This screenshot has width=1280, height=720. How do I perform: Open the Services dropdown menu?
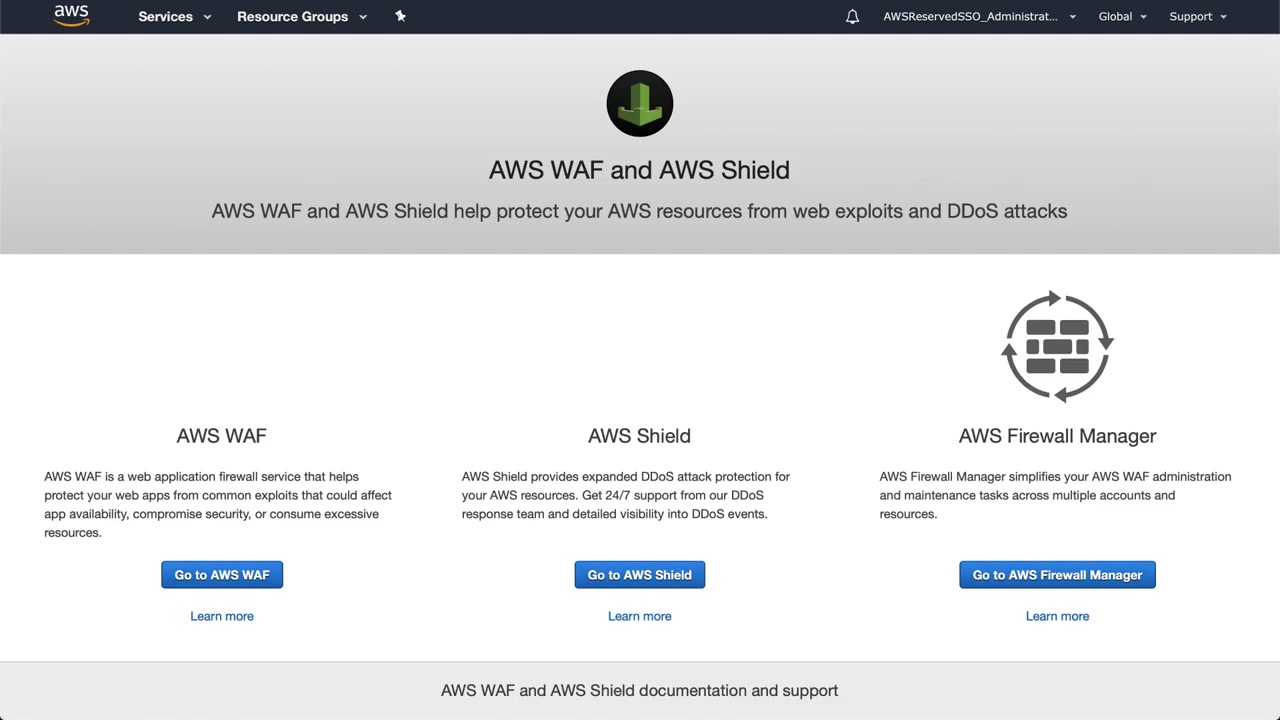point(175,17)
